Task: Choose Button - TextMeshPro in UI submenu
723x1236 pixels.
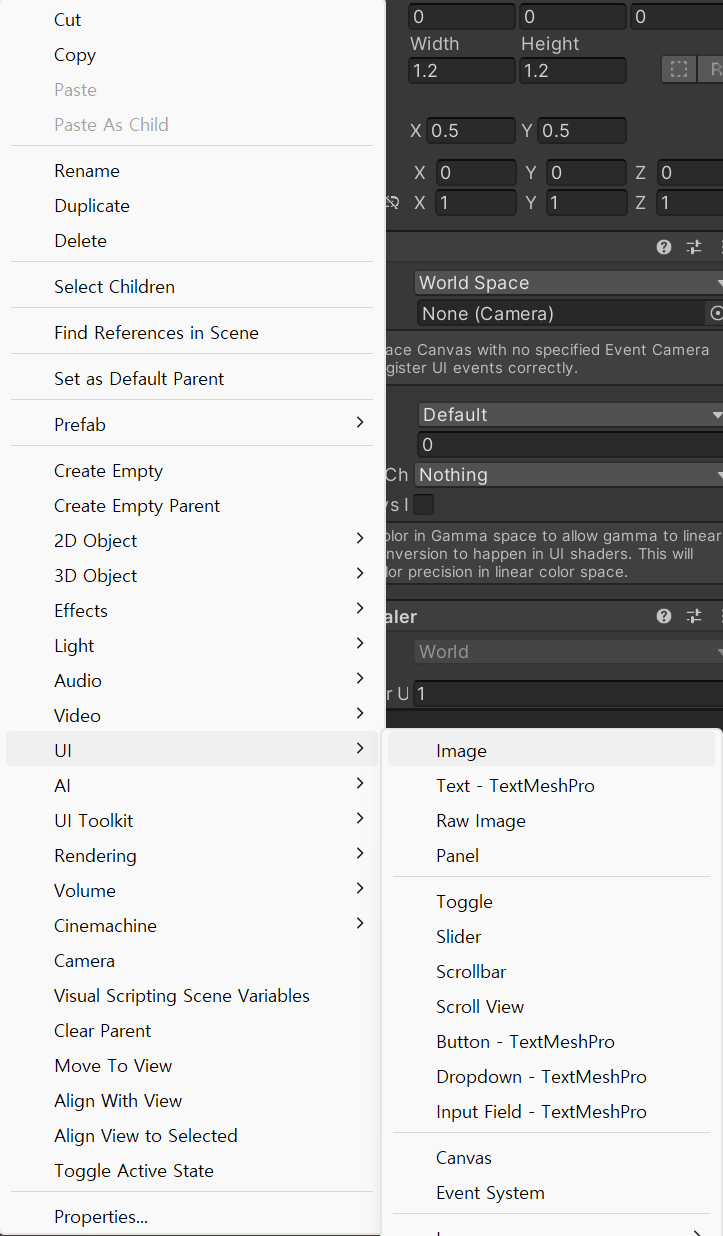Action: 525,1042
